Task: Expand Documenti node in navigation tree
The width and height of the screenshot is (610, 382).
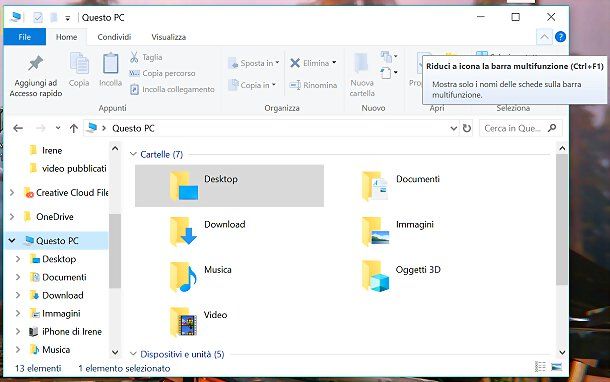Action: tap(18, 277)
